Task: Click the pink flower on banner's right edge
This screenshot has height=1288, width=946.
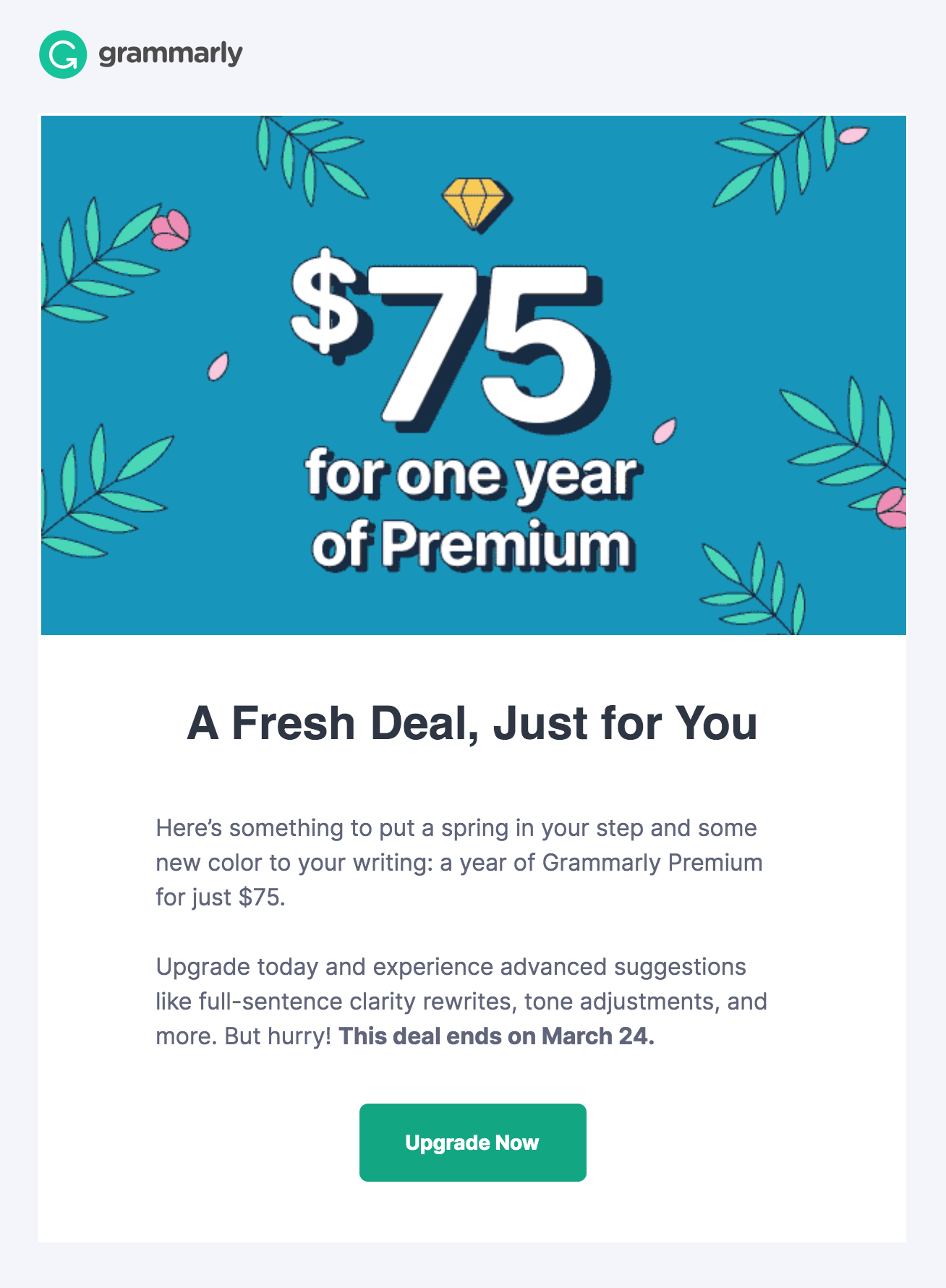Action: (892, 508)
